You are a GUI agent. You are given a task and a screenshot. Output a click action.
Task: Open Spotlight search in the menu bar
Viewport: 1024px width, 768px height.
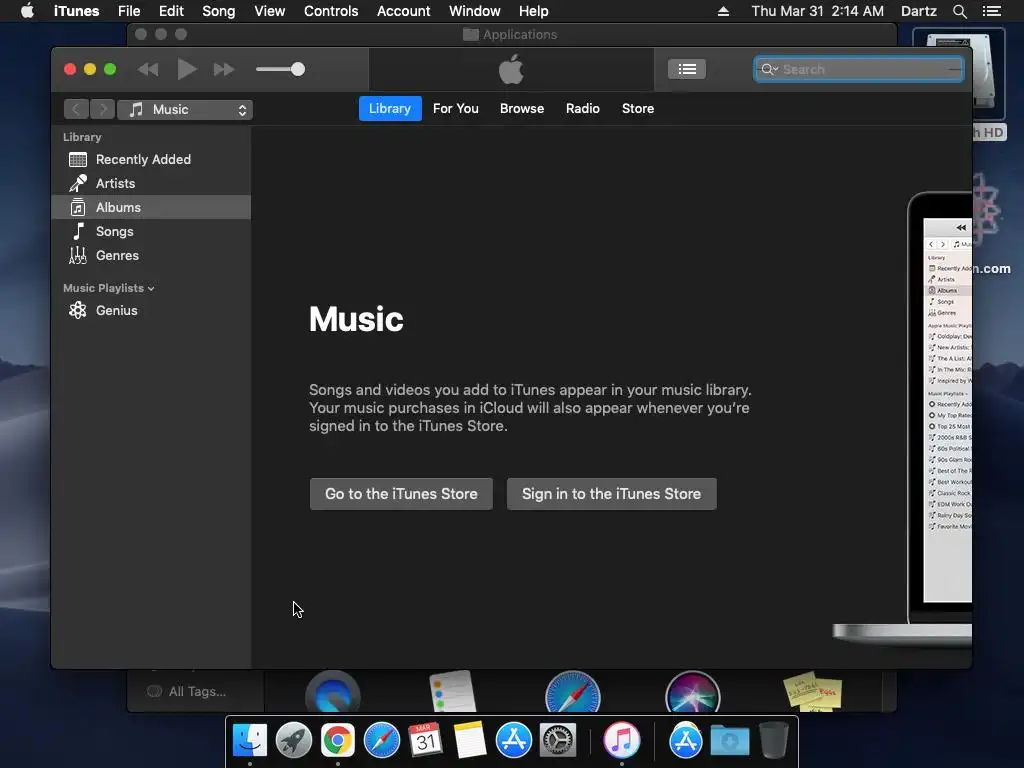click(x=959, y=11)
